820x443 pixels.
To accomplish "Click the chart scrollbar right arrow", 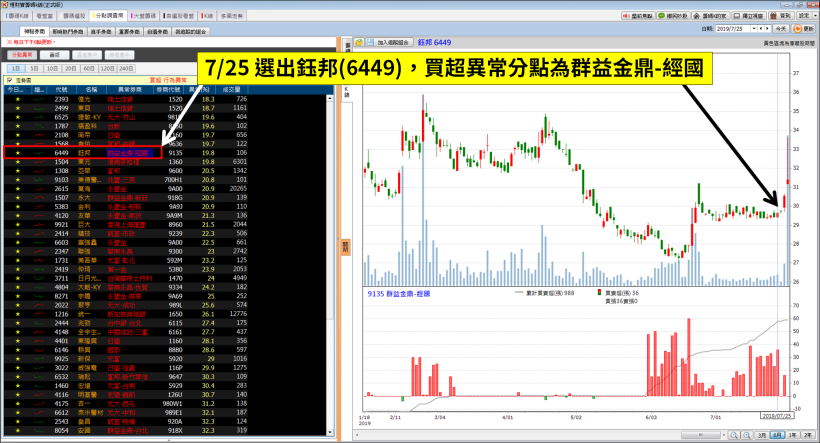I will pos(725,435).
